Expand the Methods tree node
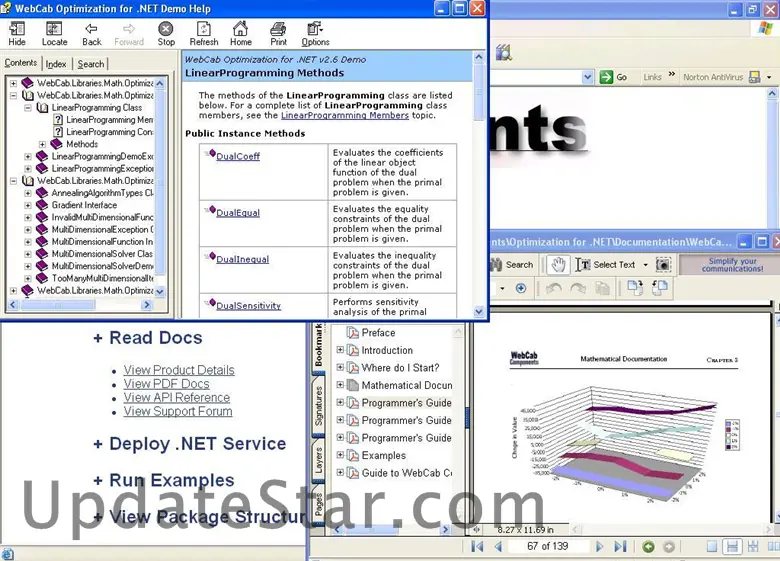This screenshot has height=561, width=780. 42,144
